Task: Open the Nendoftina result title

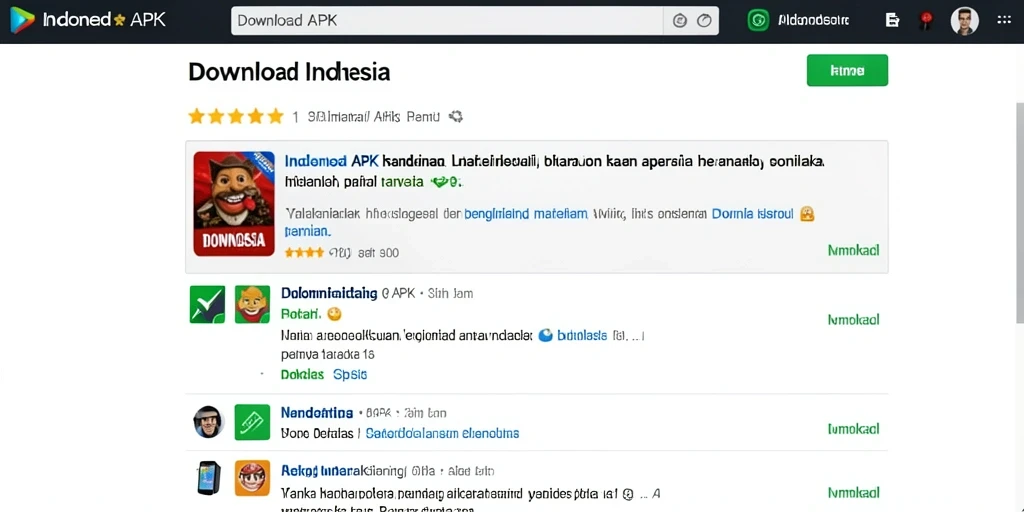Action: 317,413
